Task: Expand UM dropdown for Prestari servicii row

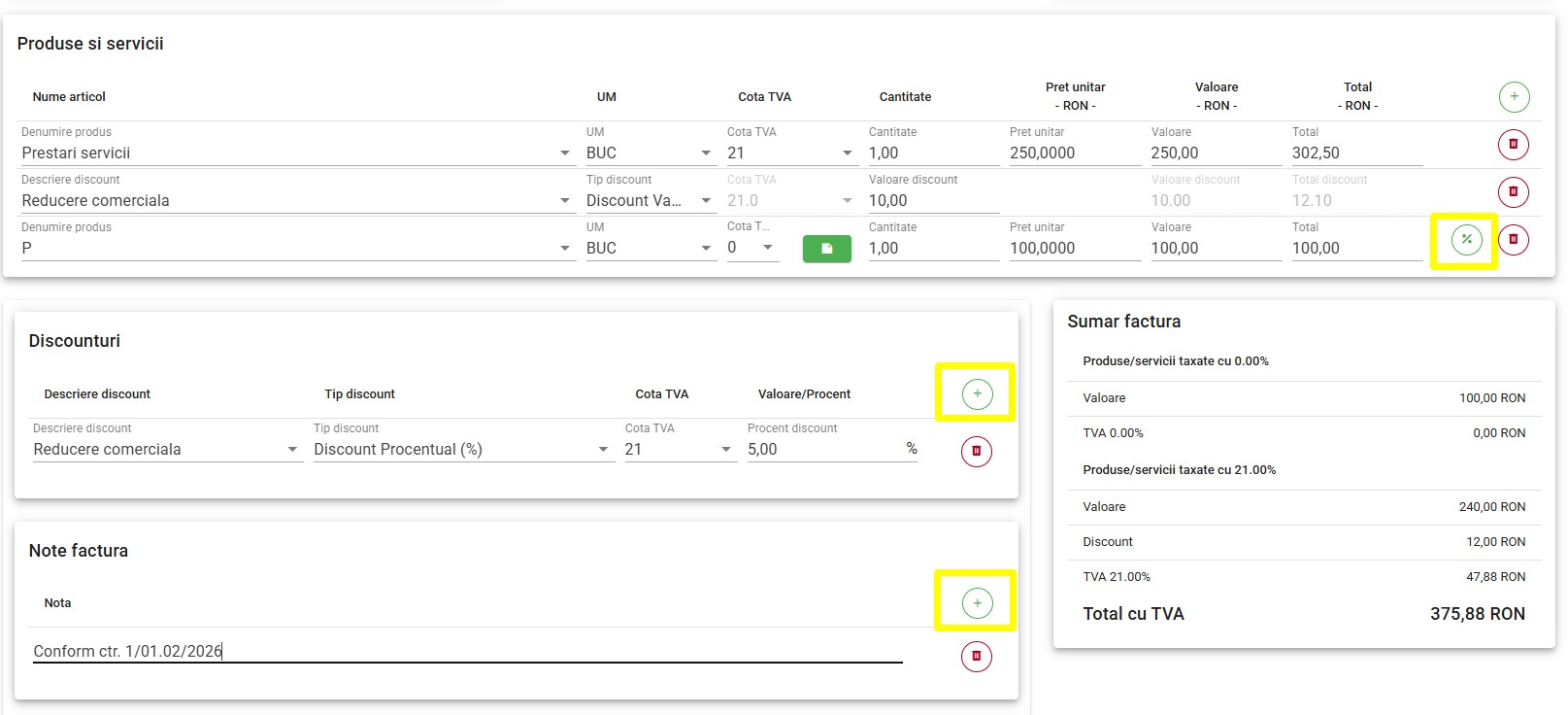Action: pos(706,153)
